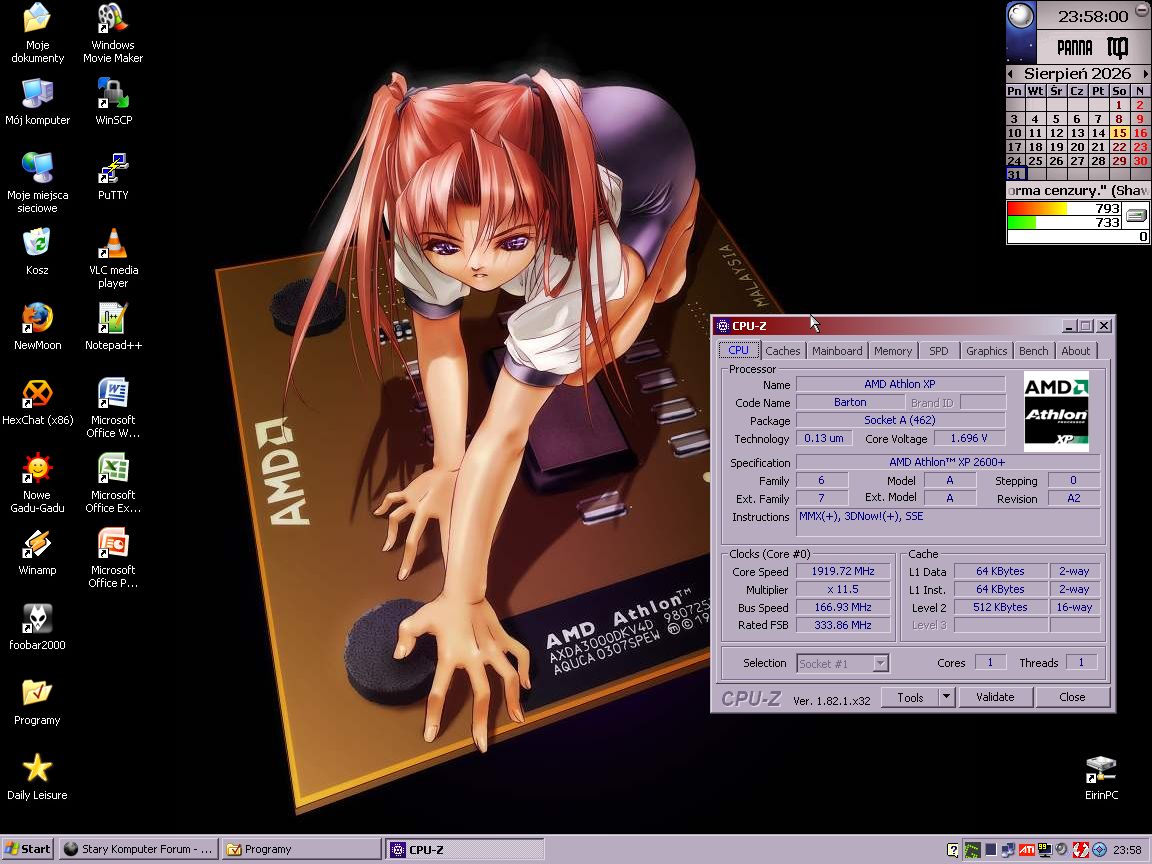Click the blue compass tray icon

pyautogui.click(x=1099, y=850)
